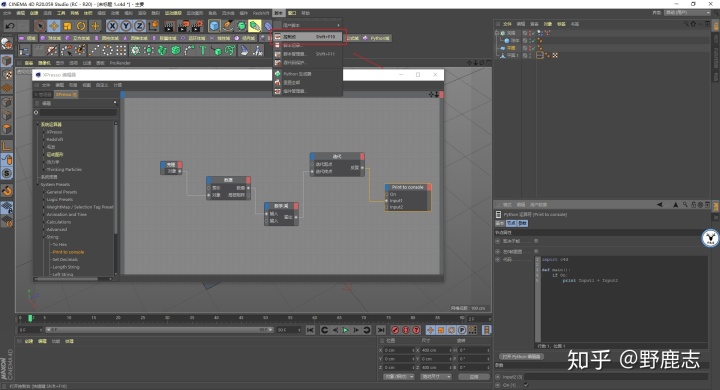Image resolution: width=720 pixels, height=390 pixels.
Task: Select the Spline Pen tool icon
Action: [x=228, y=26]
